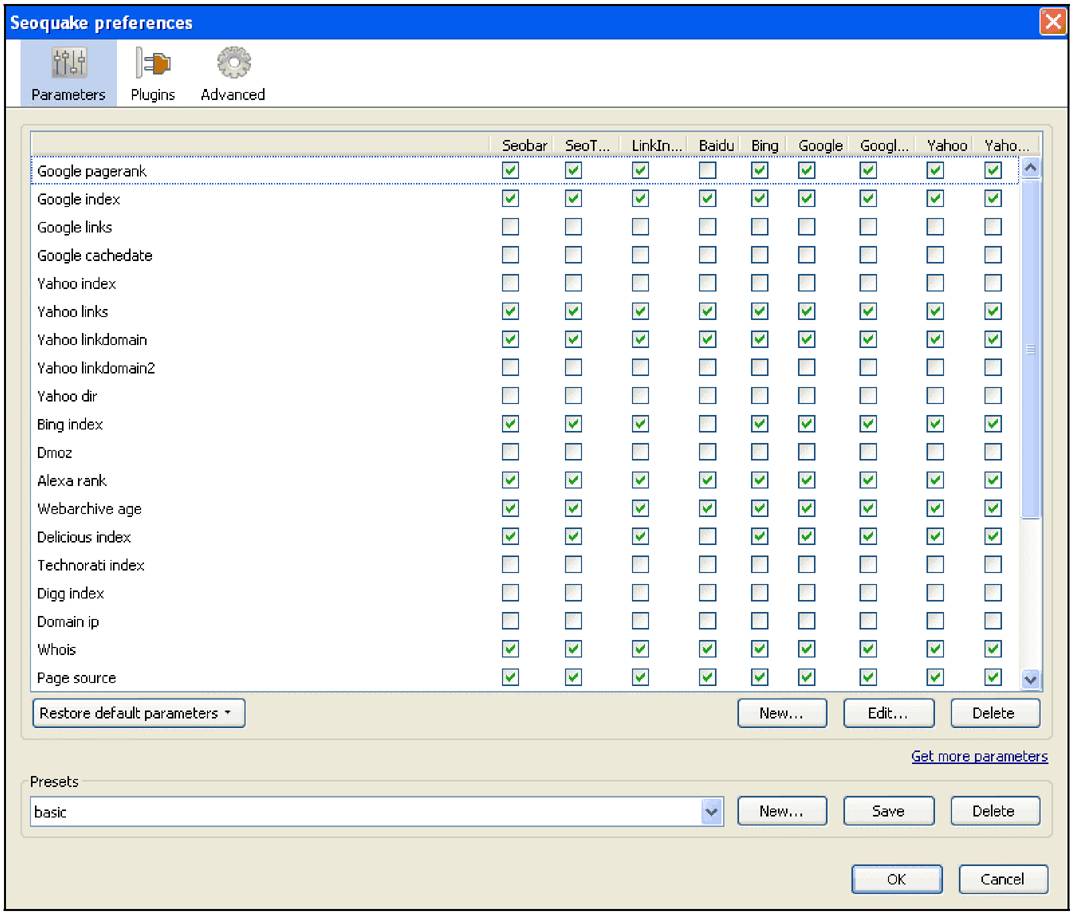Uncheck Alexa rank for Bing
The width and height of the screenshot is (1073, 914).
pos(760,480)
